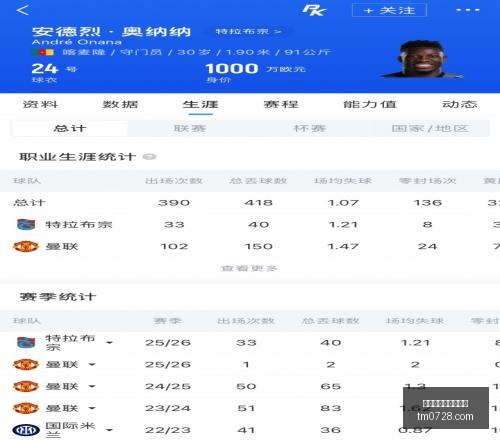
Task: Expand 曼联 24/25 season row arrow
Action: tap(92, 387)
